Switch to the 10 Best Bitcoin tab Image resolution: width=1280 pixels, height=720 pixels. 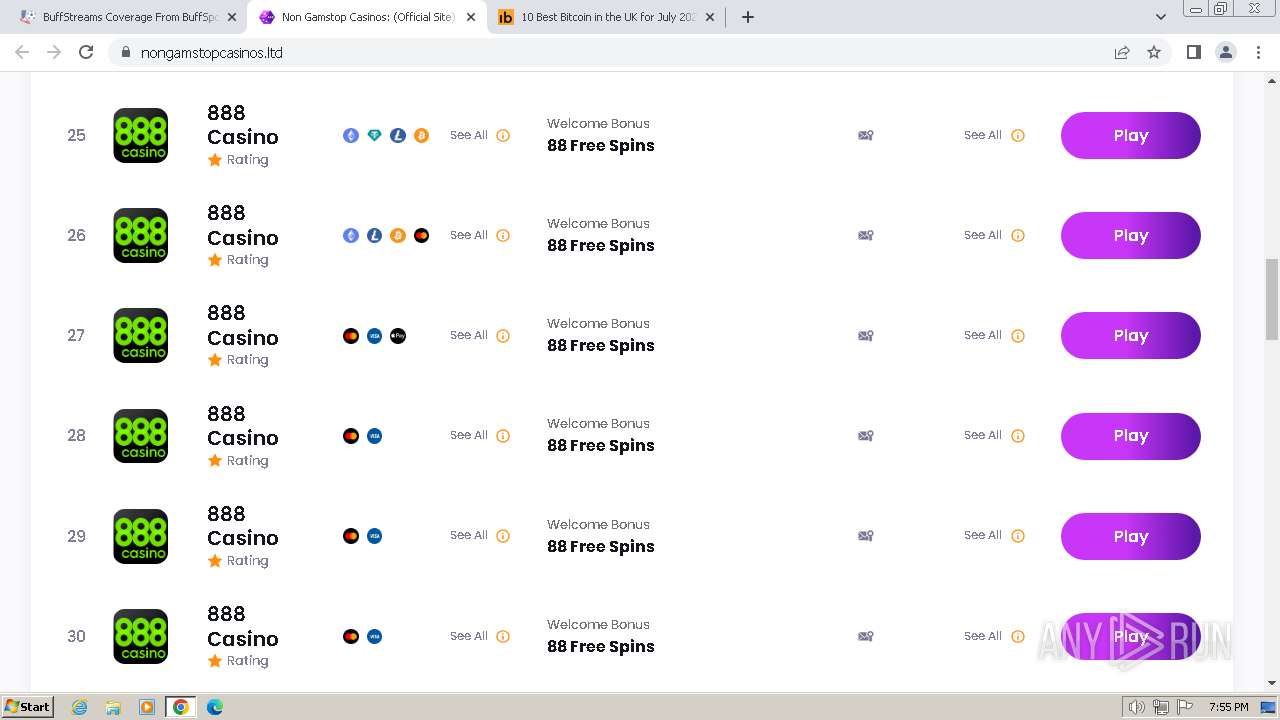pos(608,17)
